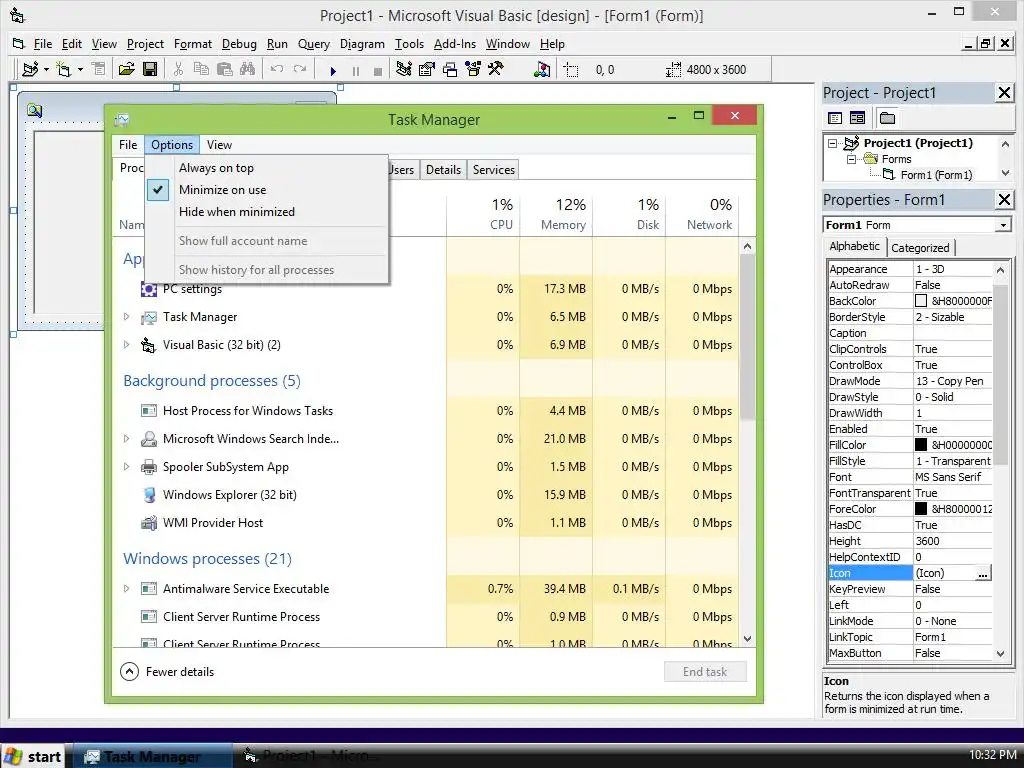
Task: Click View Object icon in Project panel
Action: click(x=857, y=118)
